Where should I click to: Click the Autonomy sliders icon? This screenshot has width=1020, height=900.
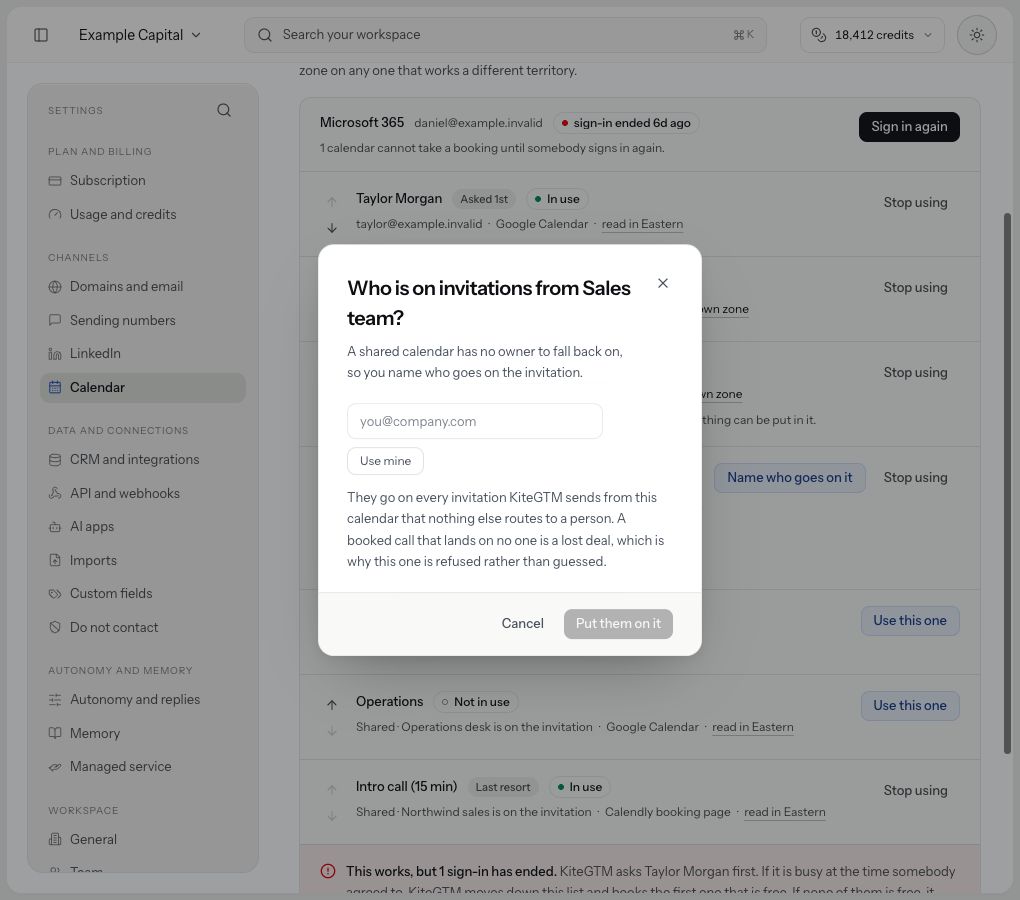[x=55, y=700]
